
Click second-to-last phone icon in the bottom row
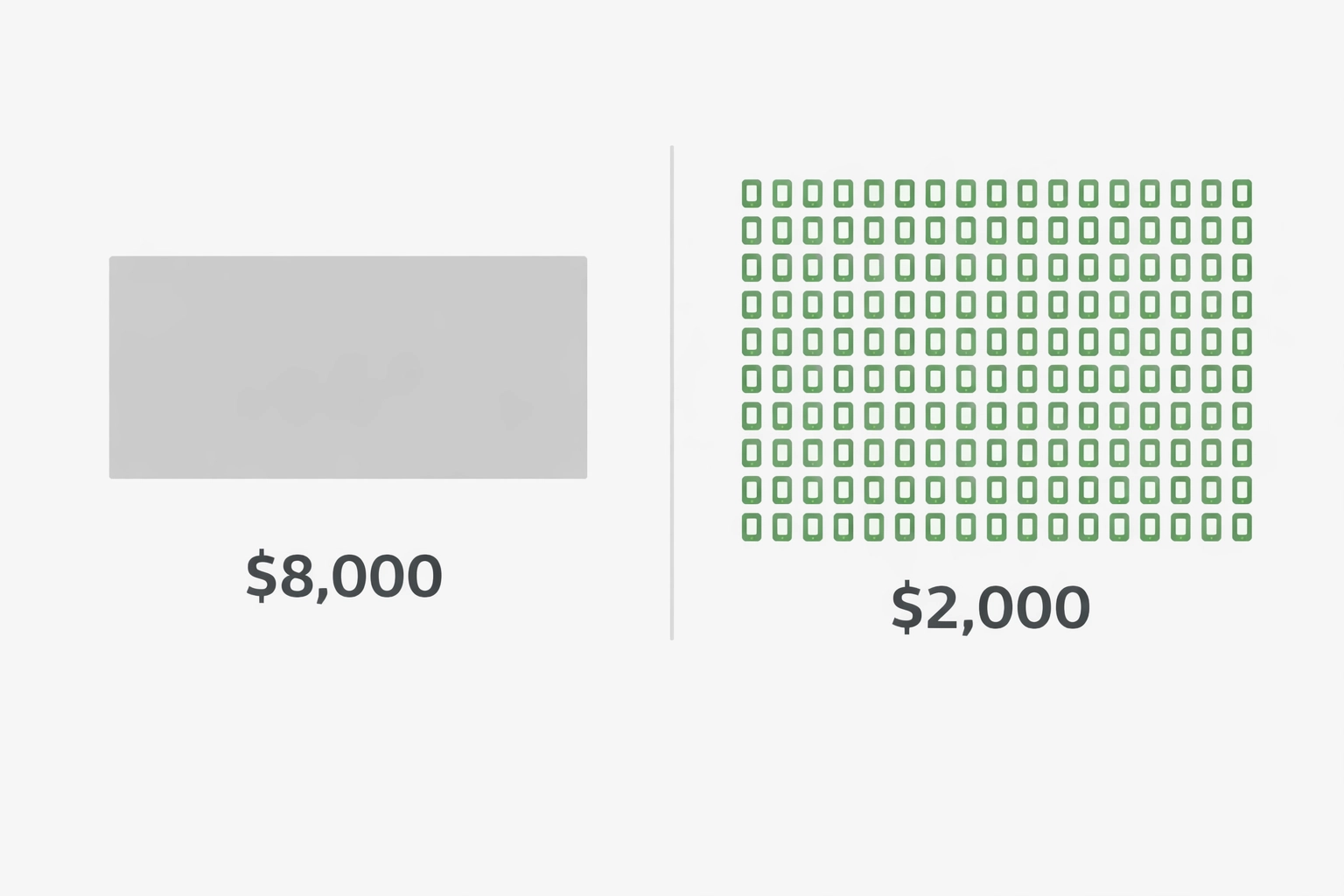(1211, 527)
